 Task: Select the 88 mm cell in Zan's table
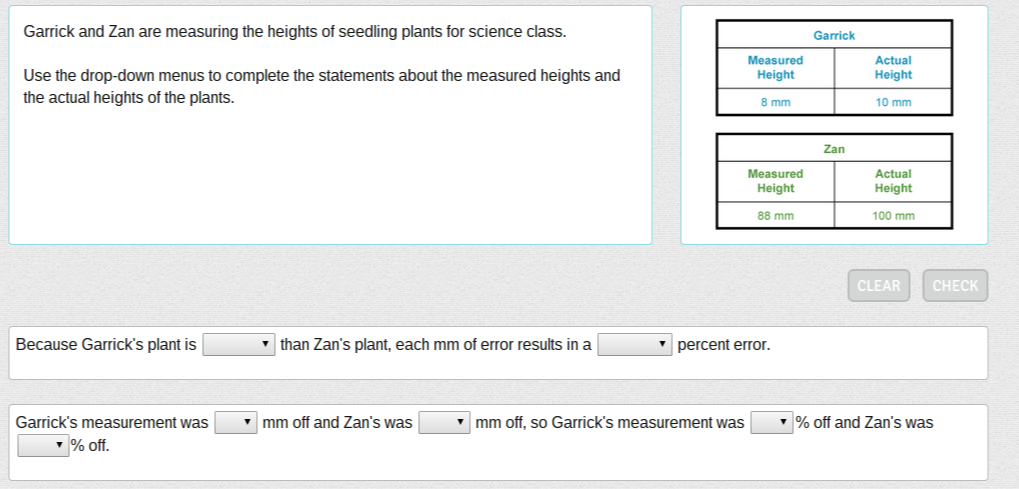[x=775, y=215]
